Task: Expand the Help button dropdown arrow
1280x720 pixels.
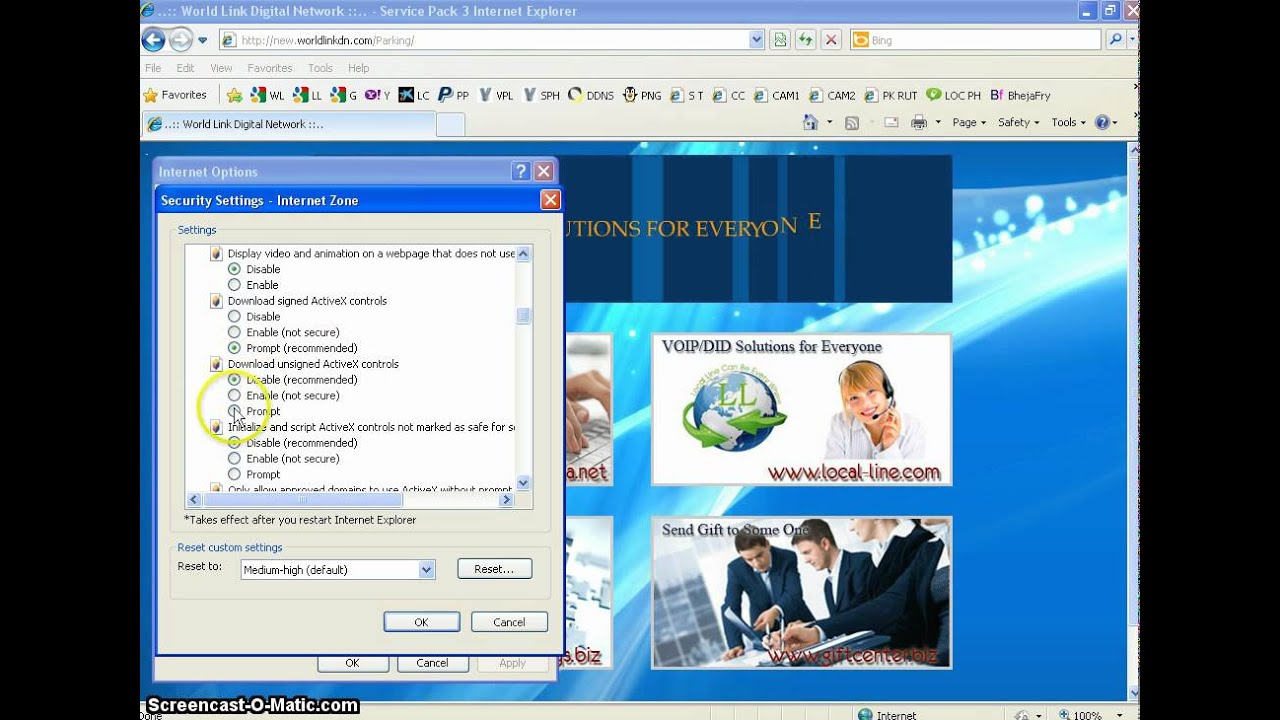Action: pos(1115,122)
